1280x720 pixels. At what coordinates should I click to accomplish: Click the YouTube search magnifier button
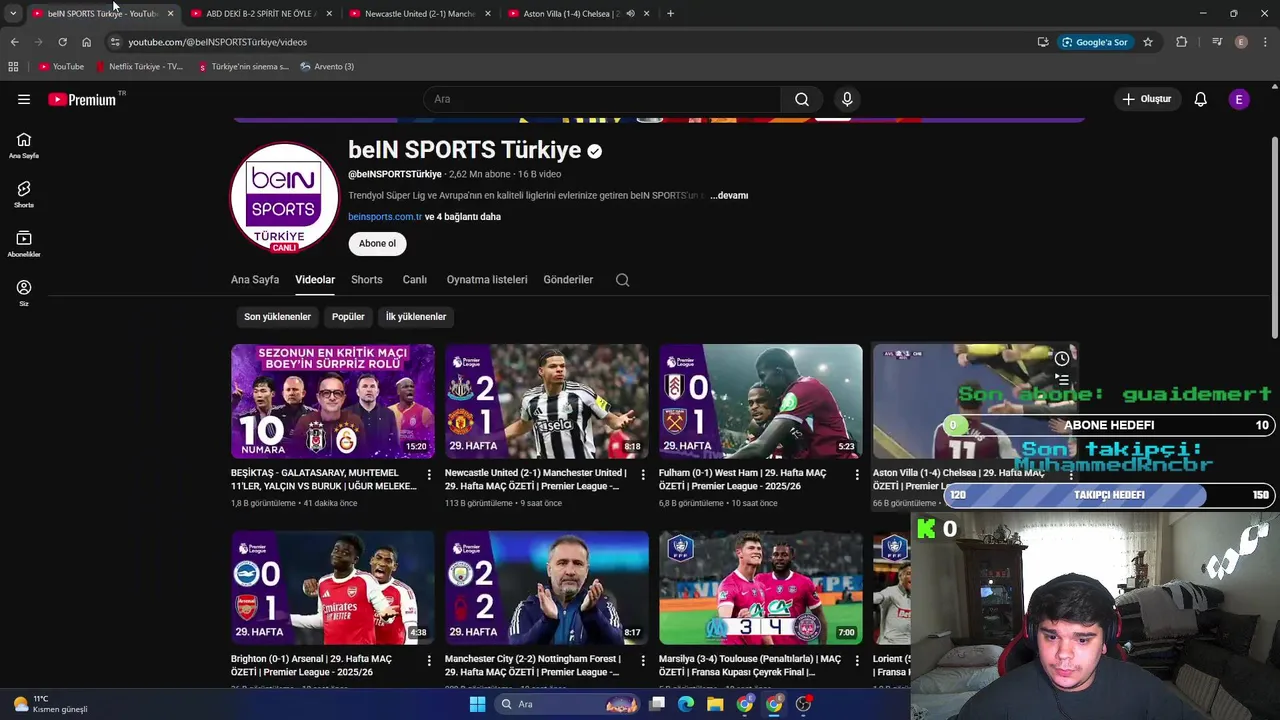click(x=802, y=99)
